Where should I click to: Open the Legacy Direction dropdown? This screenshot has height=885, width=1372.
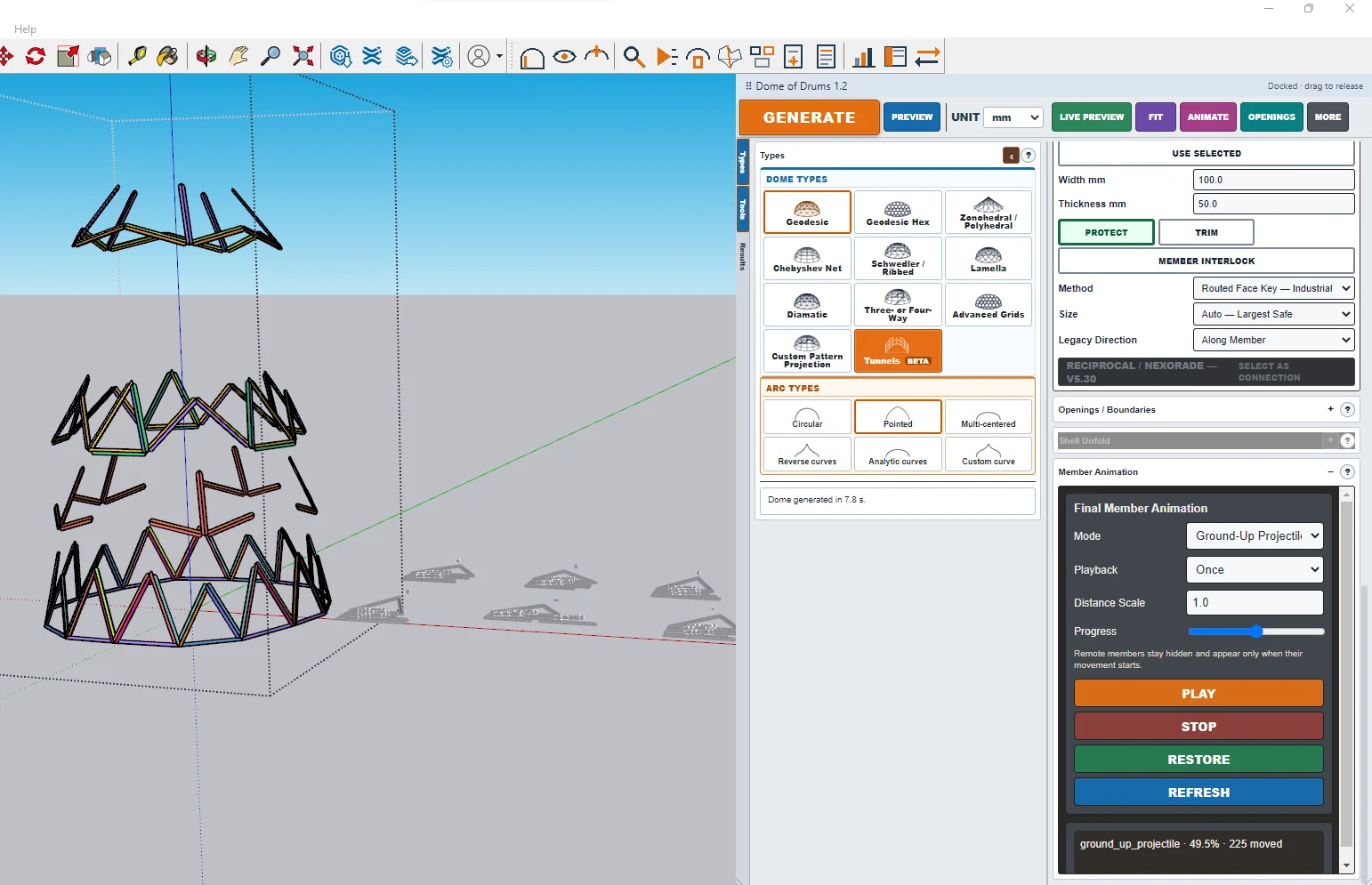(1273, 340)
